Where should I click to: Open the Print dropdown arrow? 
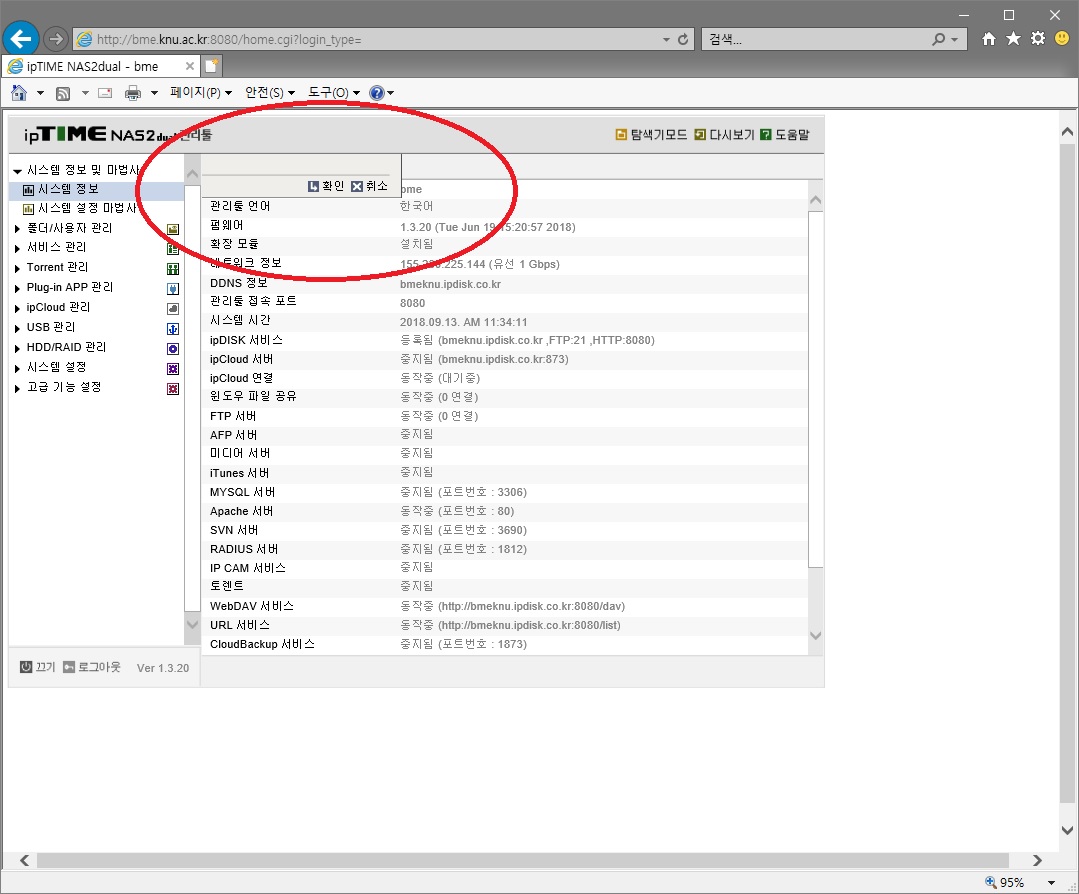[154, 93]
